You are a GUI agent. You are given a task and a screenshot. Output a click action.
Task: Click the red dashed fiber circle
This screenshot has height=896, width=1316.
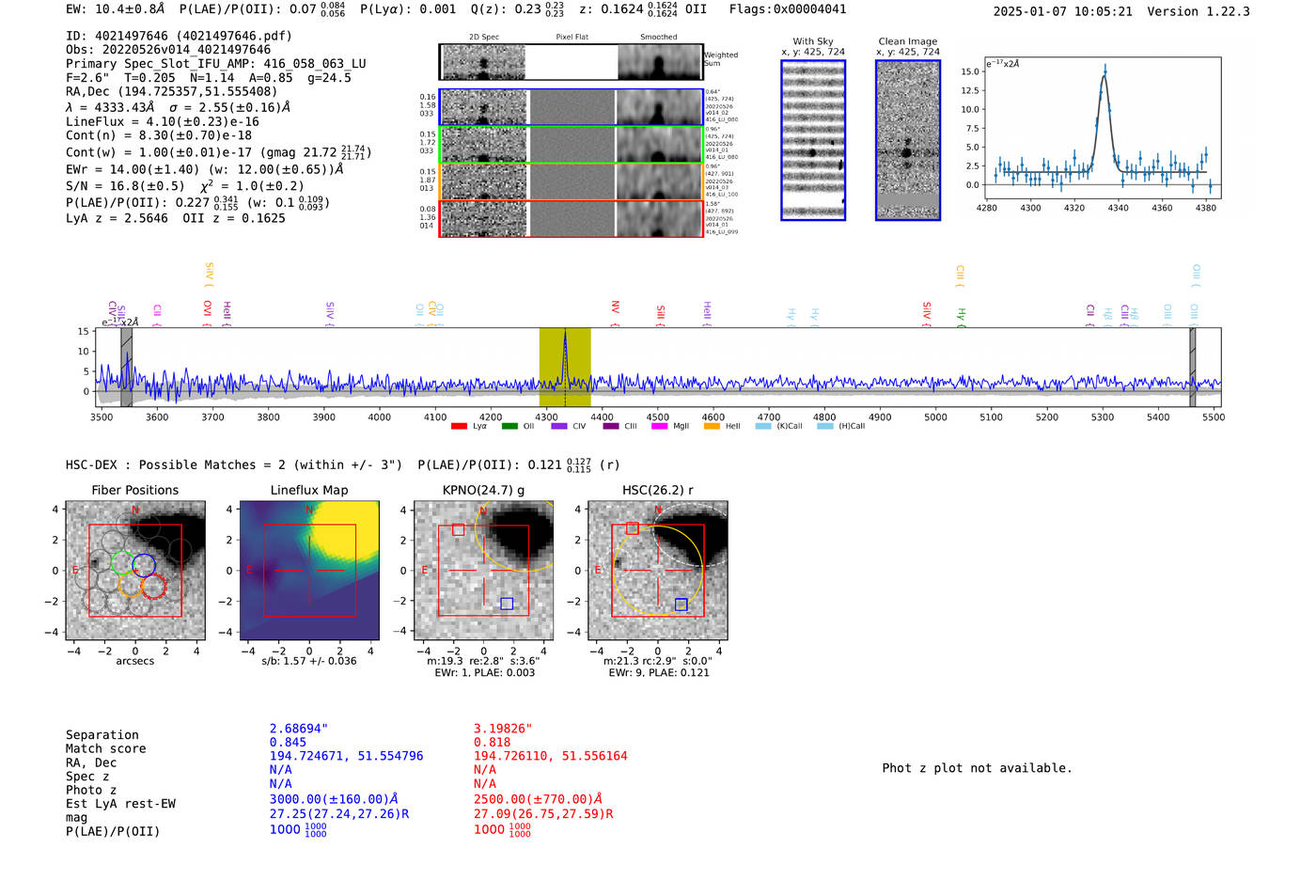153,587
